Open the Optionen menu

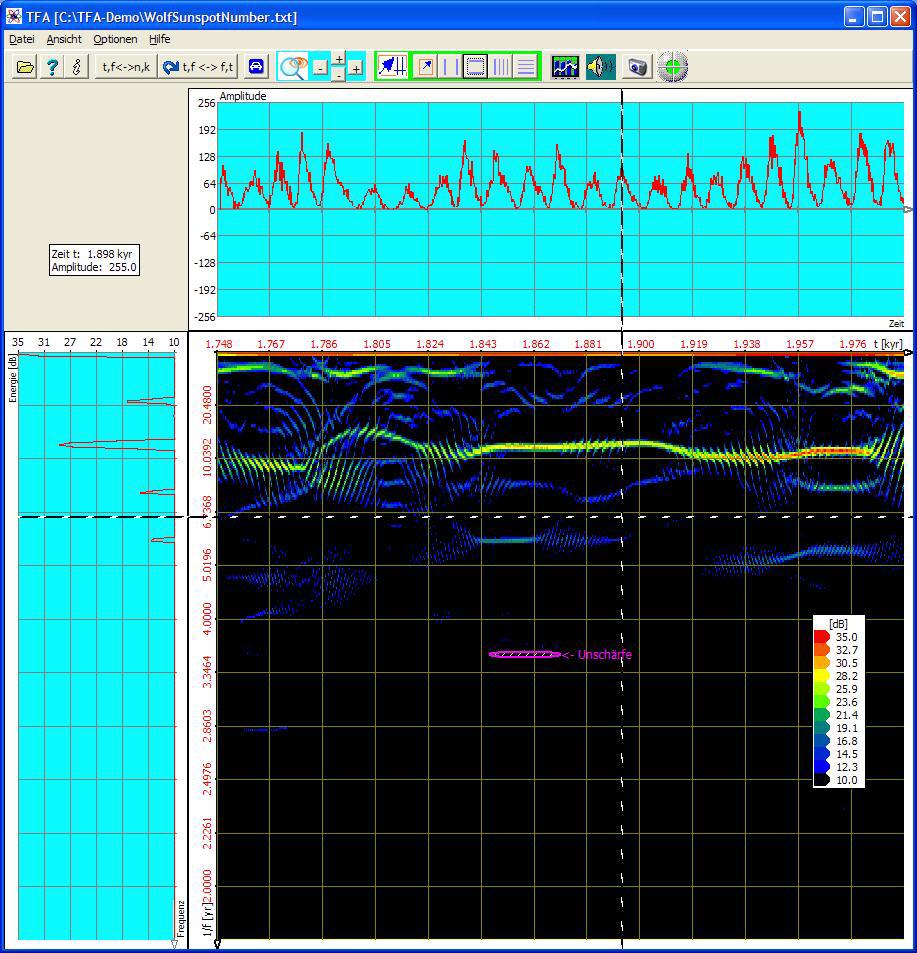(x=115, y=39)
